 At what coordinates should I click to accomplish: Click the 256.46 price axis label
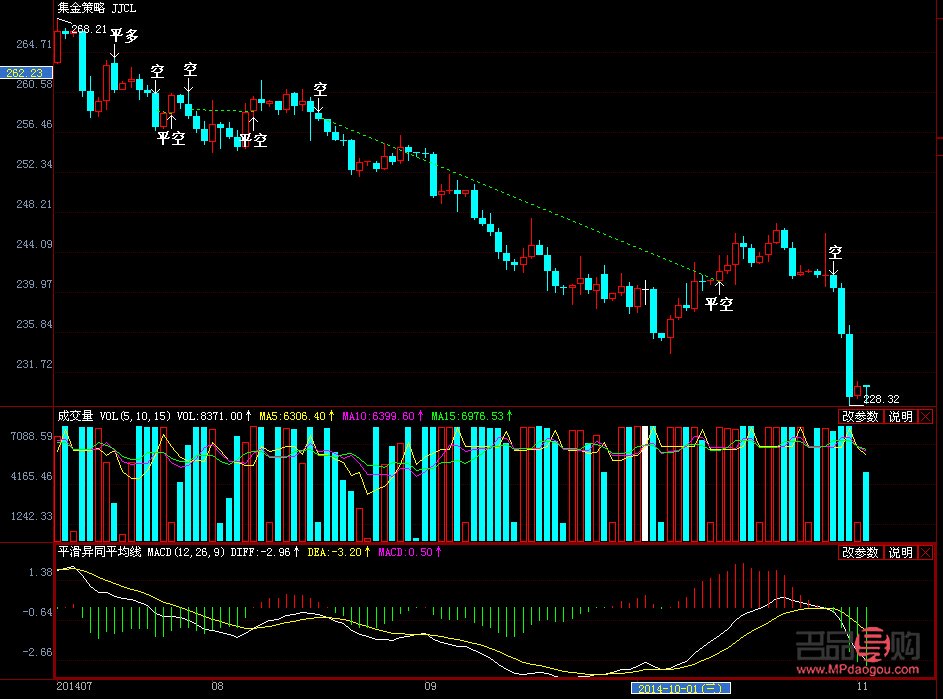point(34,124)
